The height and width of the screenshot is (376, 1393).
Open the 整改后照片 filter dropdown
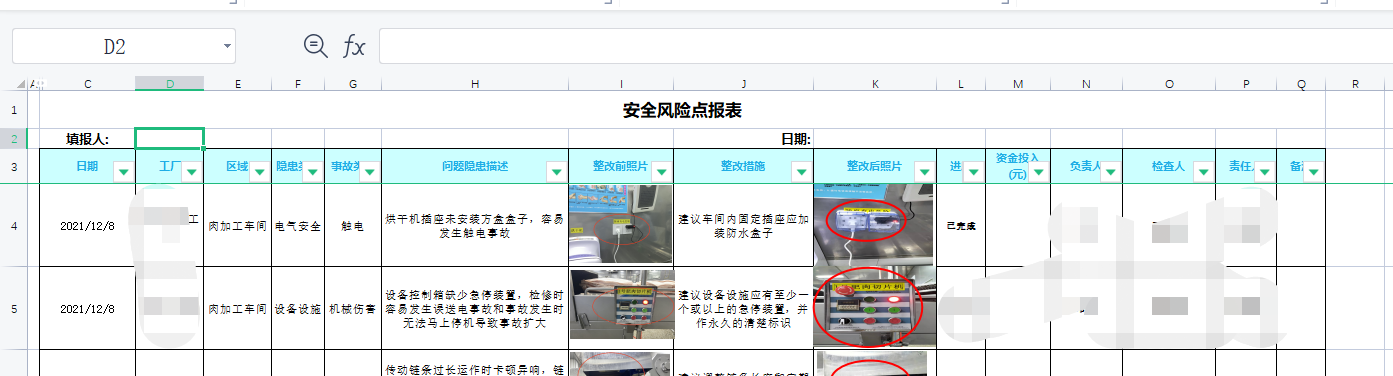click(924, 172)
